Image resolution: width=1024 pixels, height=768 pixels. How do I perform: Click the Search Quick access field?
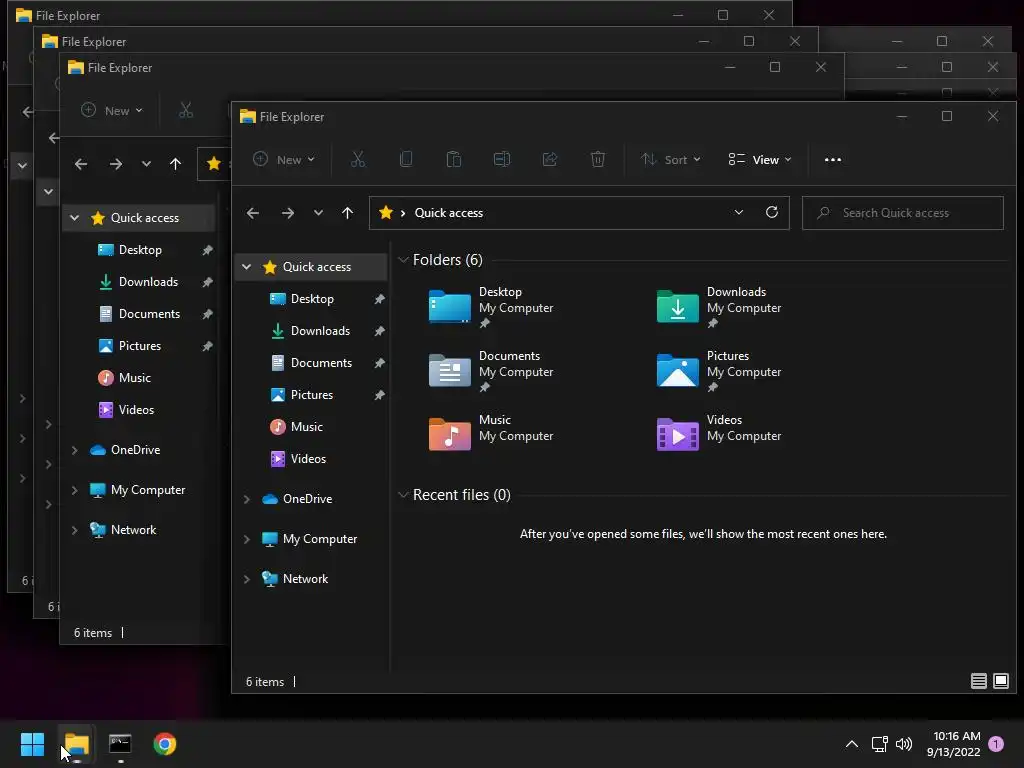pyautogui.click(x=903, y=213)
